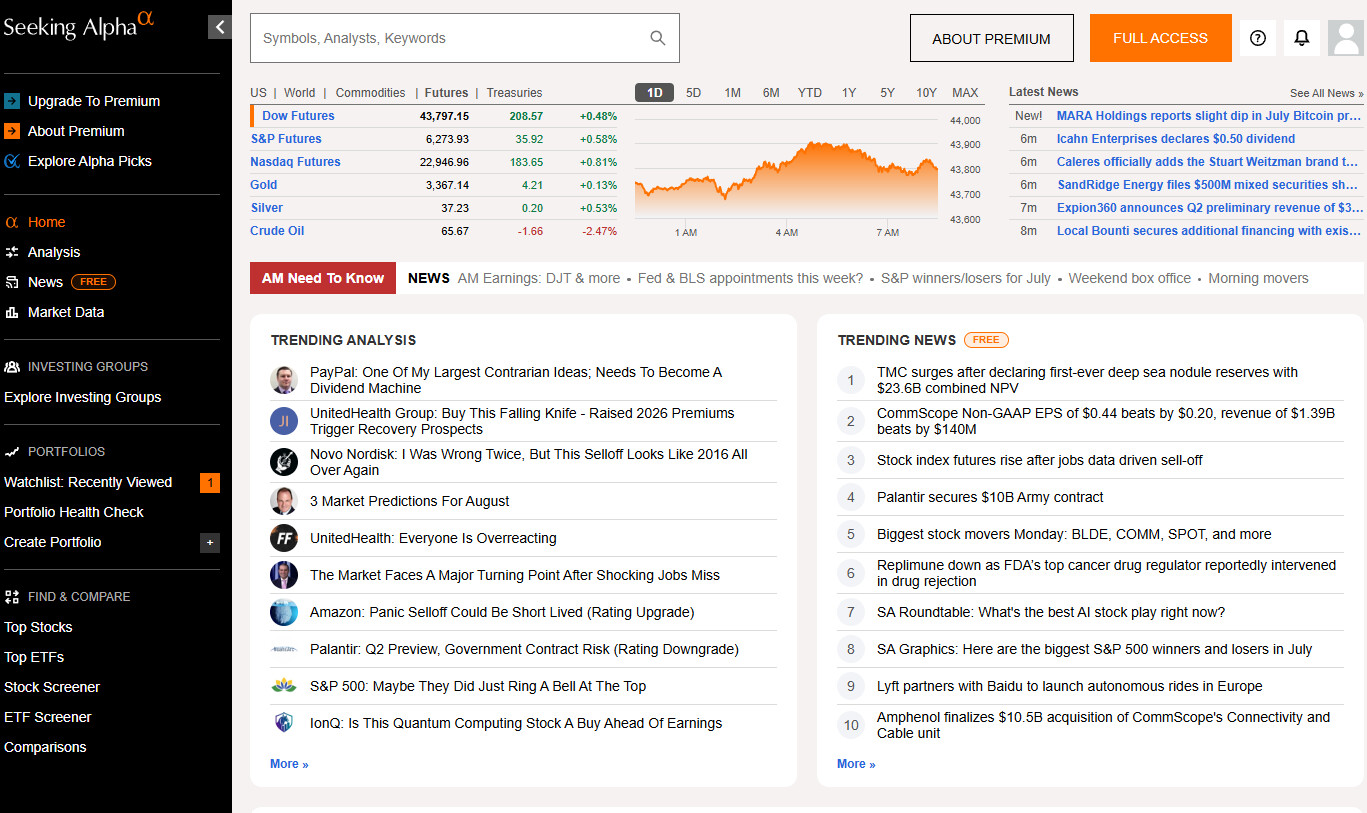Open Top ETFs in sidebar

[x=34, y=657]
